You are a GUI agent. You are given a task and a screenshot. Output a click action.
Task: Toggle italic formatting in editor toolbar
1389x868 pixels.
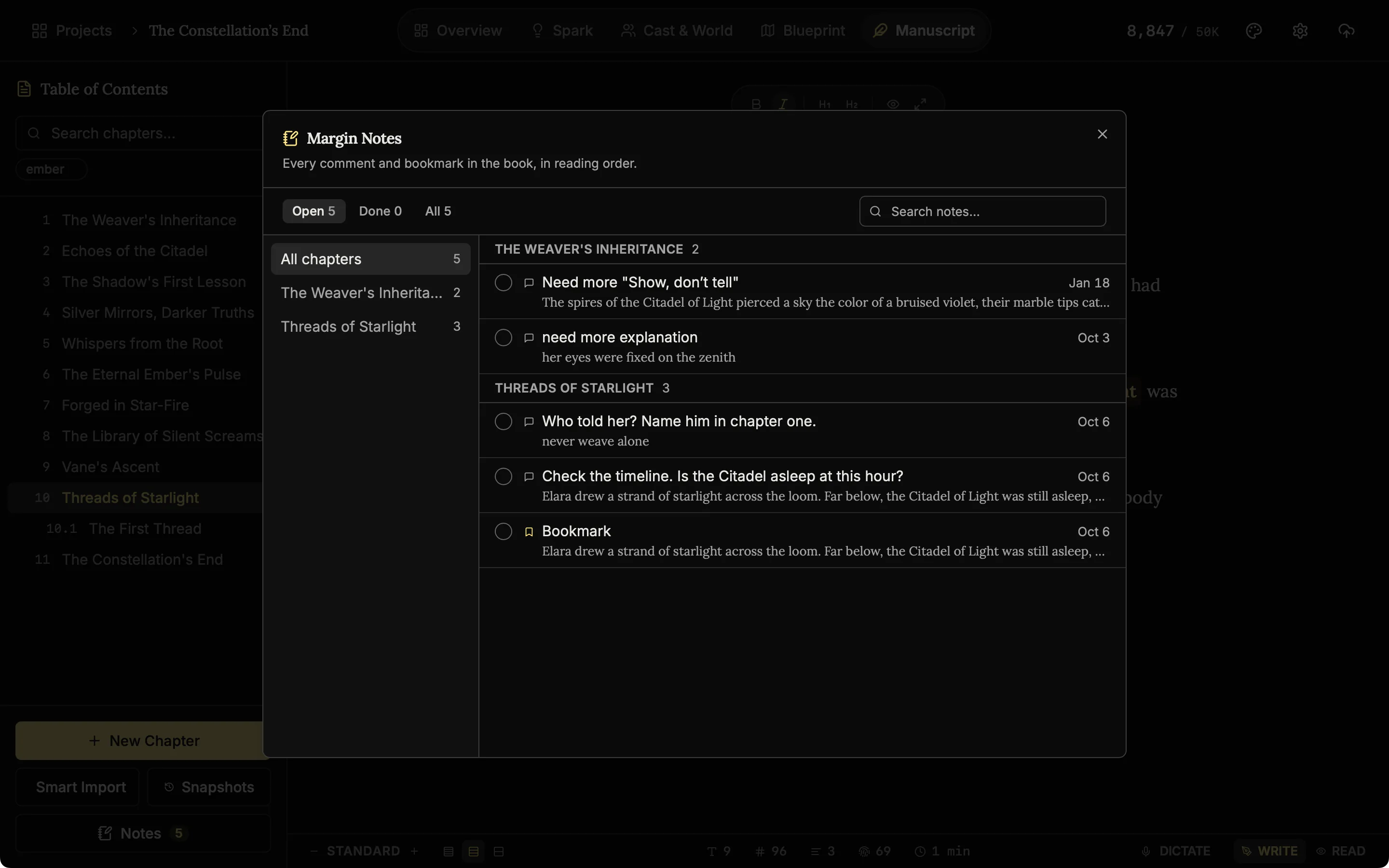783,104
